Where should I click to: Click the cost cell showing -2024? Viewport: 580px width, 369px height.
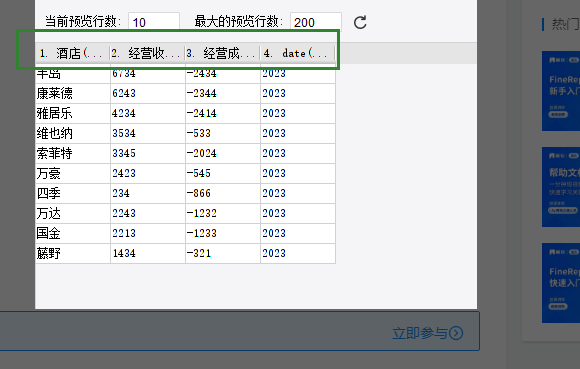tap(223, 153)
